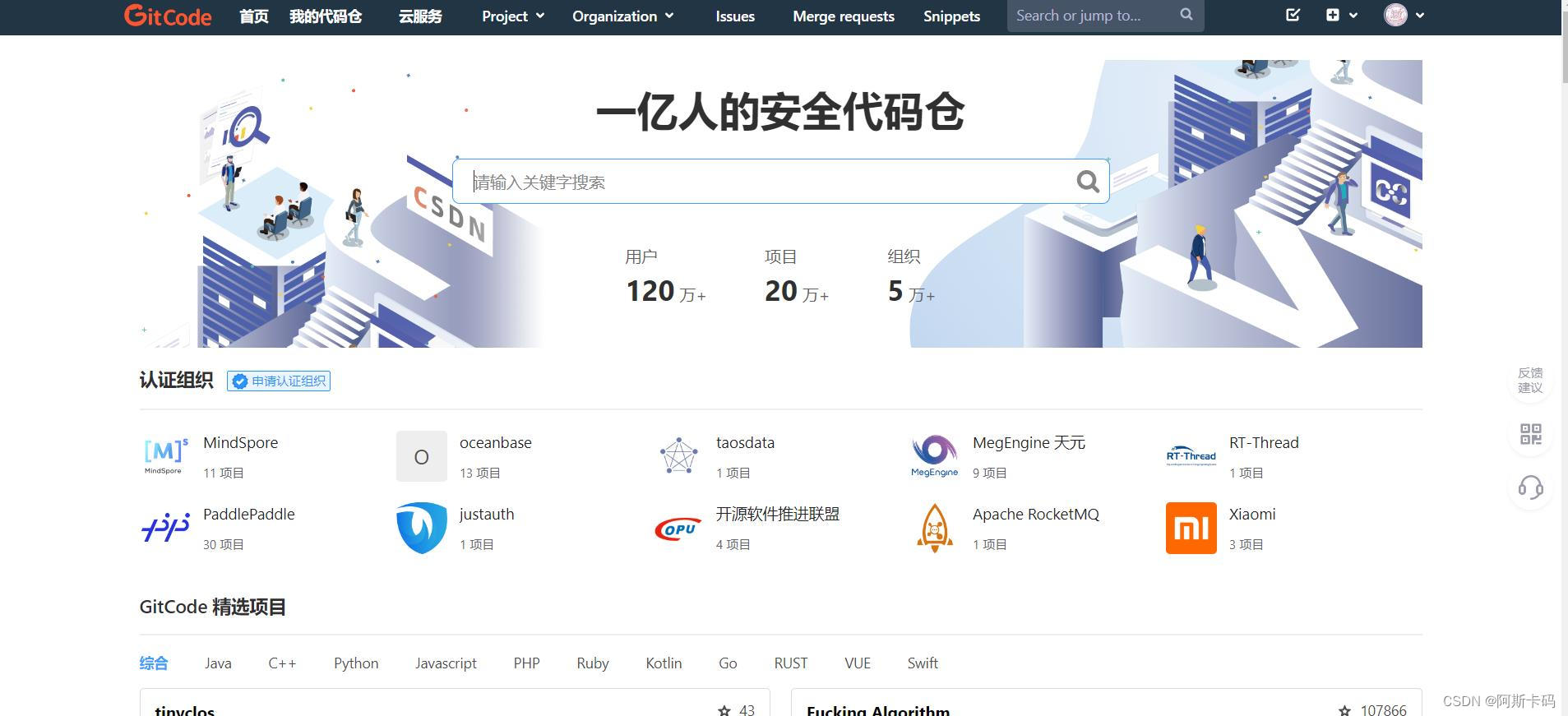
Task: Expand the Project dropdown menu
Action: pyautogui.click(x=512, y=16)
